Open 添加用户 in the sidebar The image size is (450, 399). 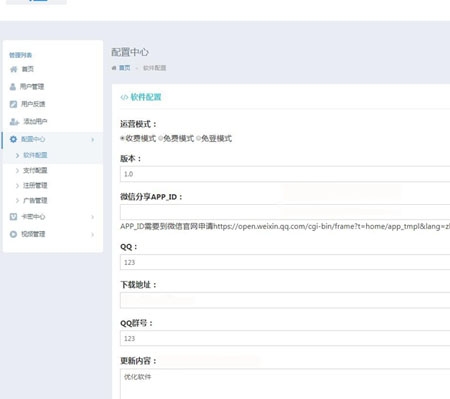click(x=35, y=122)
